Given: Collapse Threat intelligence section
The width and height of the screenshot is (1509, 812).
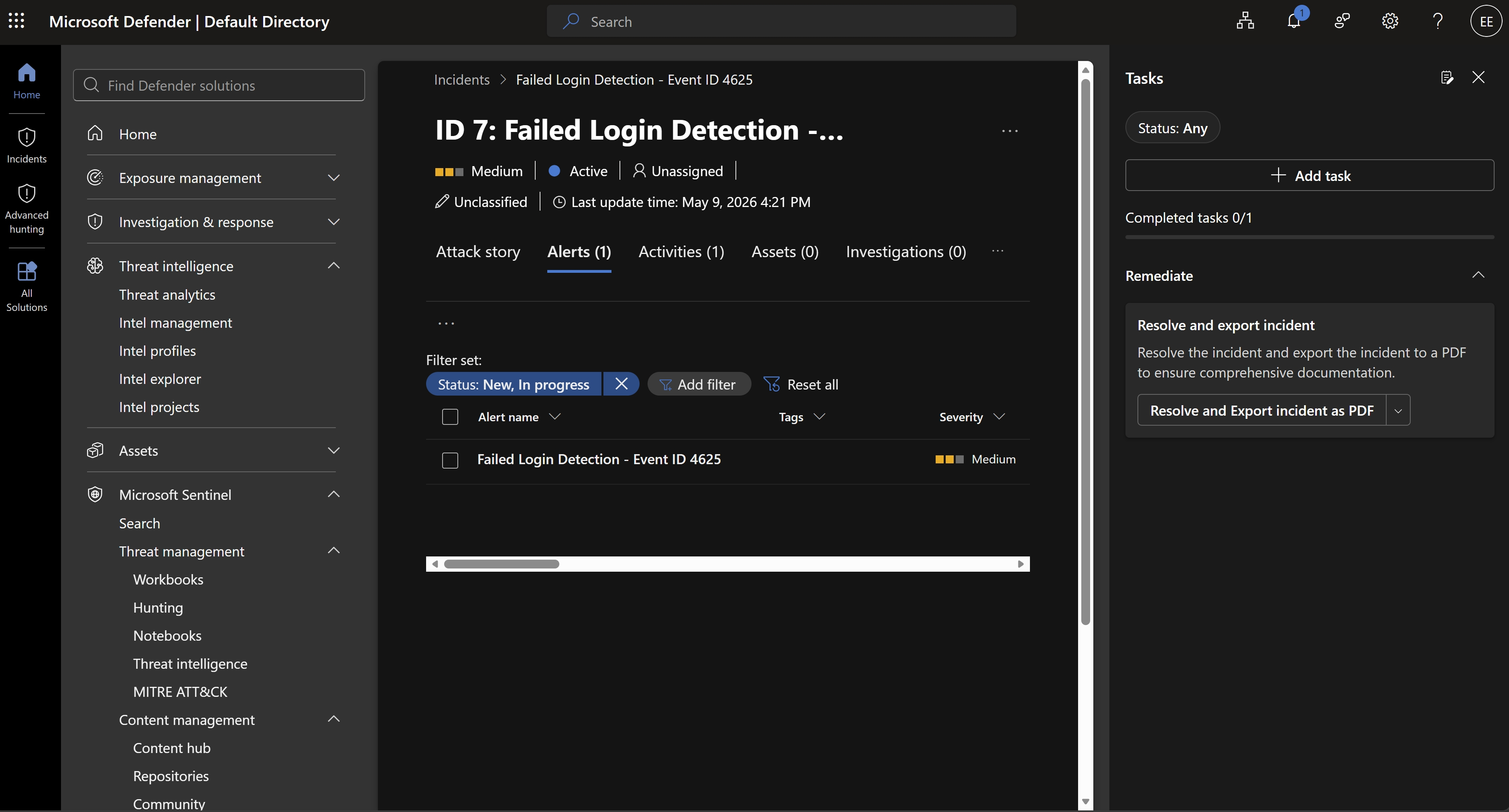Looking at the screenshot, I should click(x=334, y=266).
